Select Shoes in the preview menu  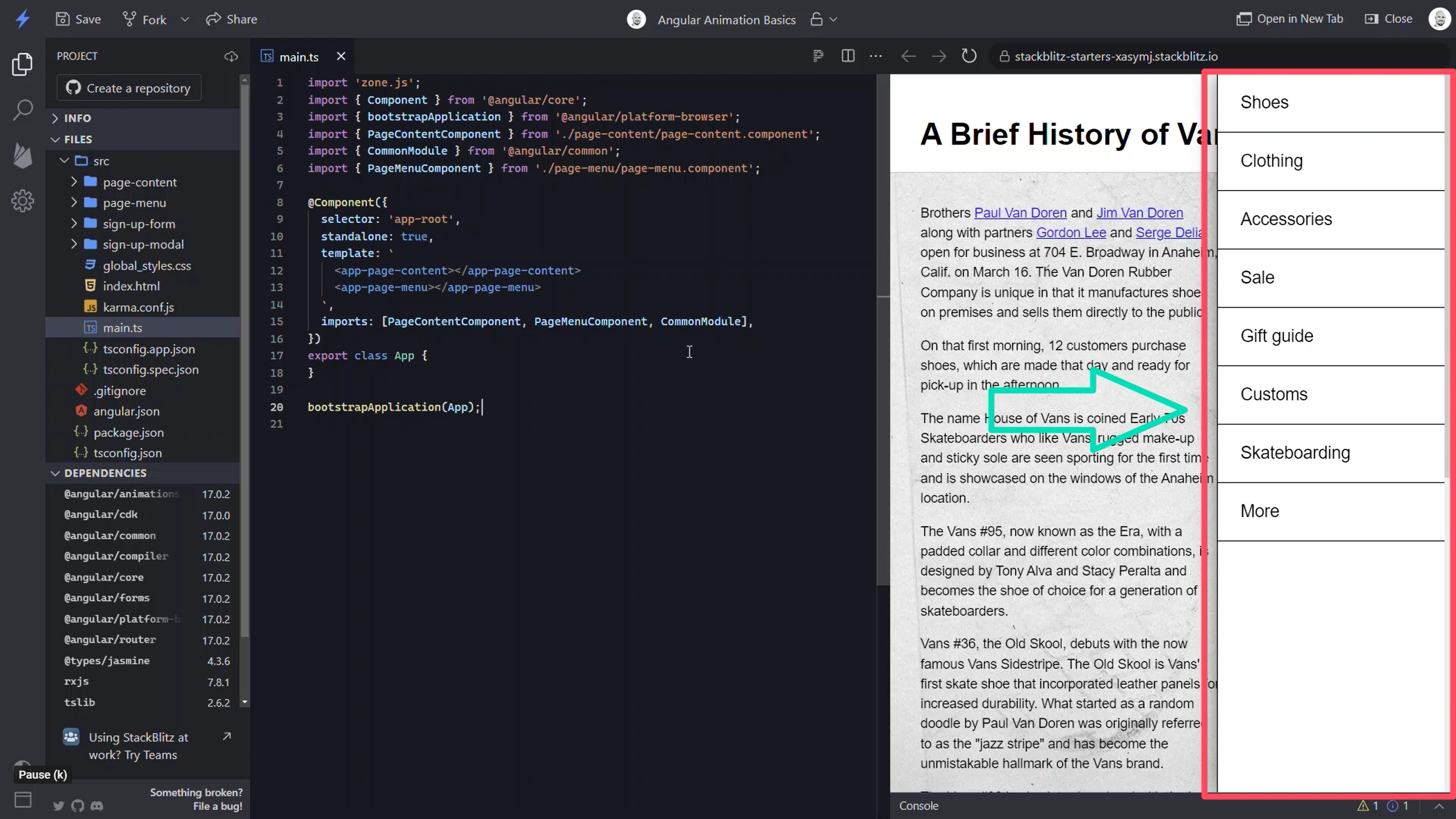pos(1331,103)
